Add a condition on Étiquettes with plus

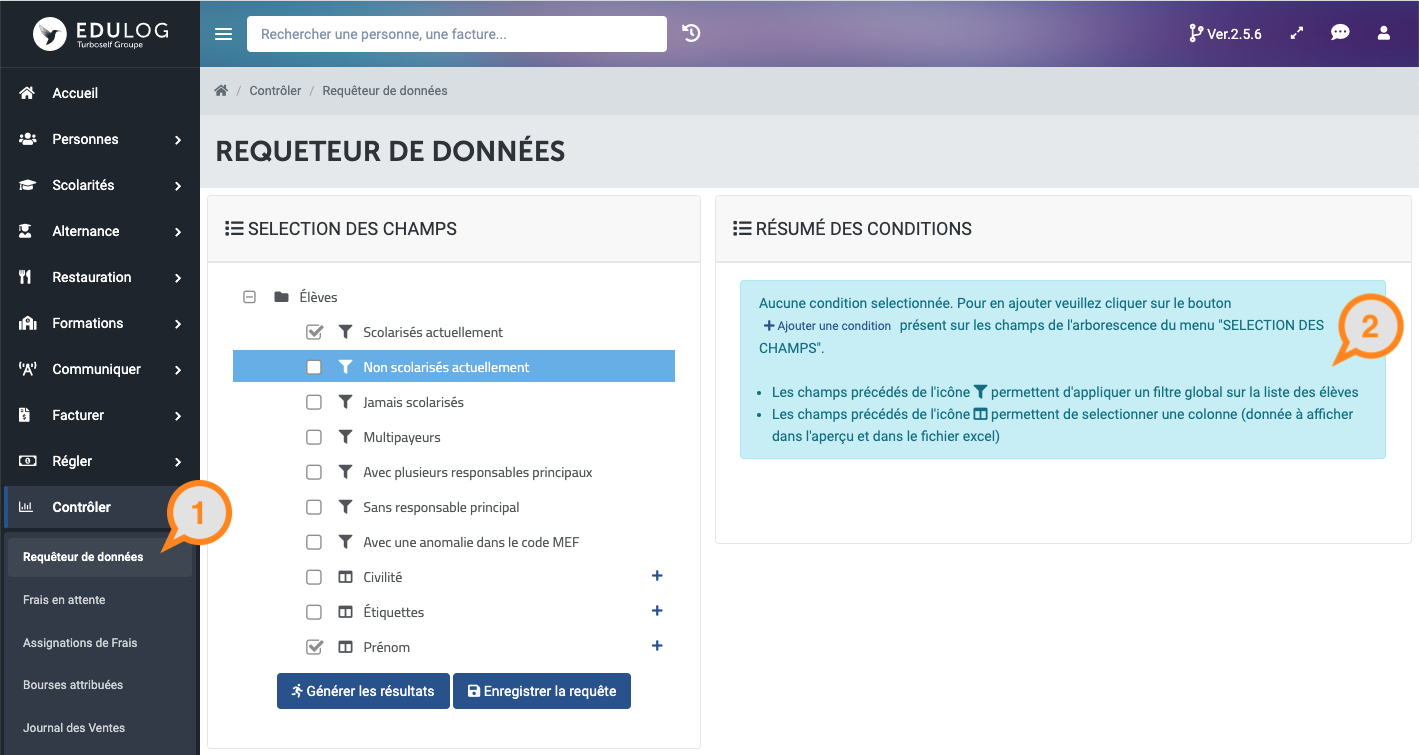click(657, 611)
